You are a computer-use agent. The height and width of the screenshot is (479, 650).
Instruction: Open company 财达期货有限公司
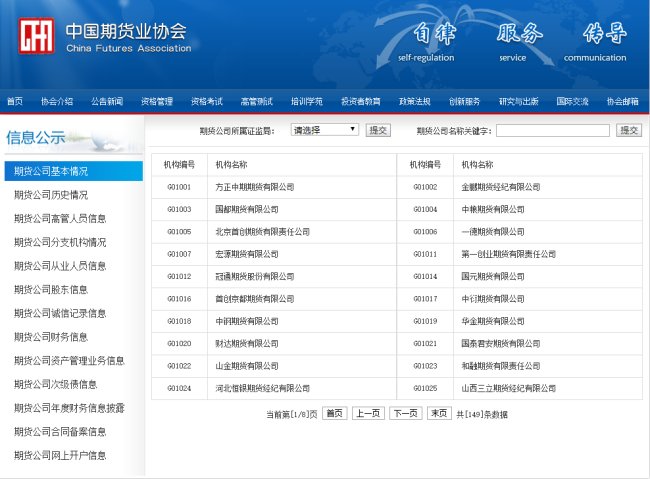click(247, 344)
